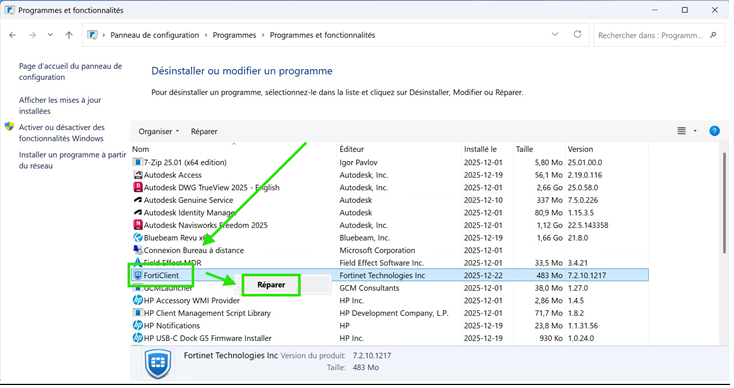Select the HP Accessory WMI Provider icon

[138, 300]
